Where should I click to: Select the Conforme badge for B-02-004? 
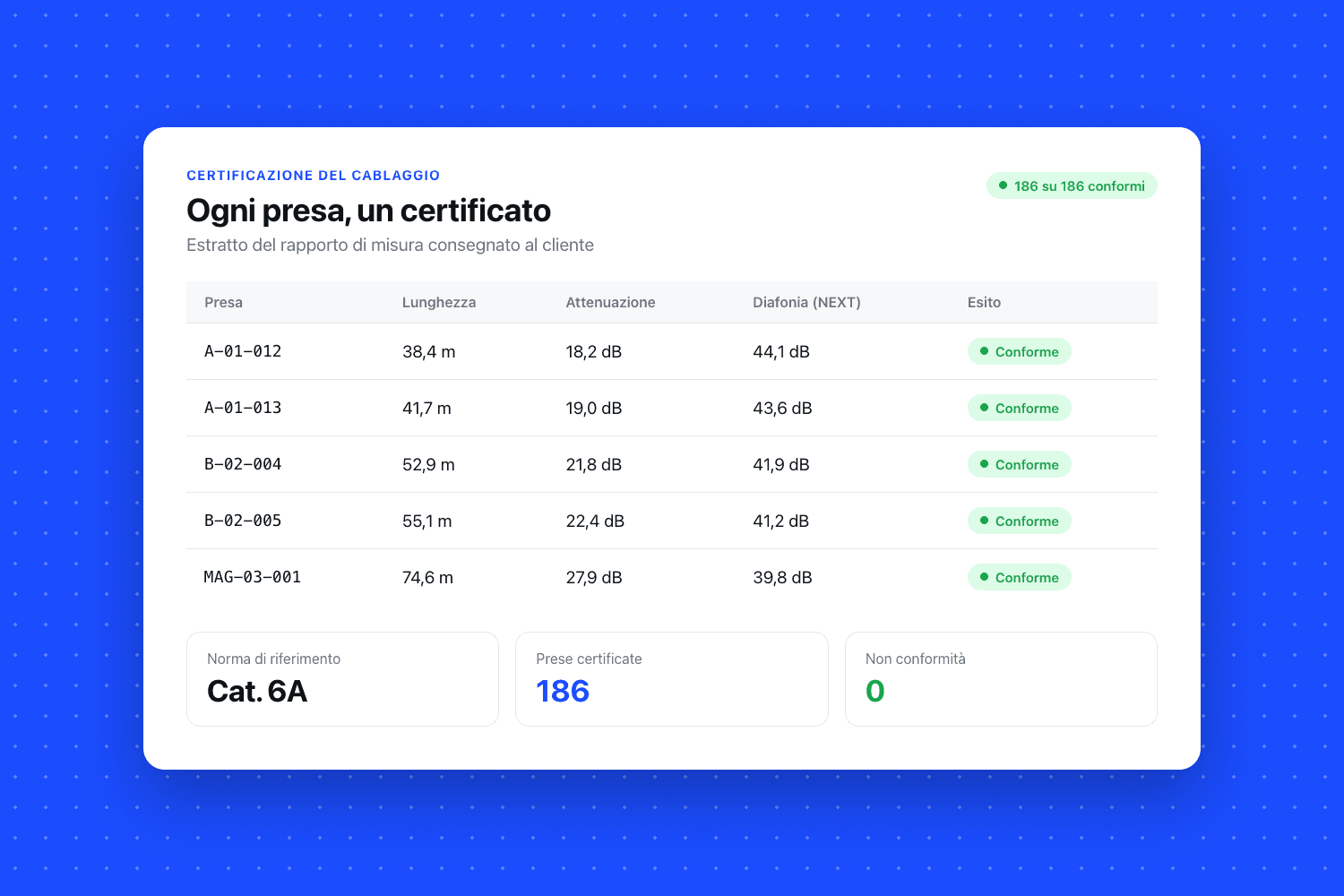click(x=1020, y=464)
